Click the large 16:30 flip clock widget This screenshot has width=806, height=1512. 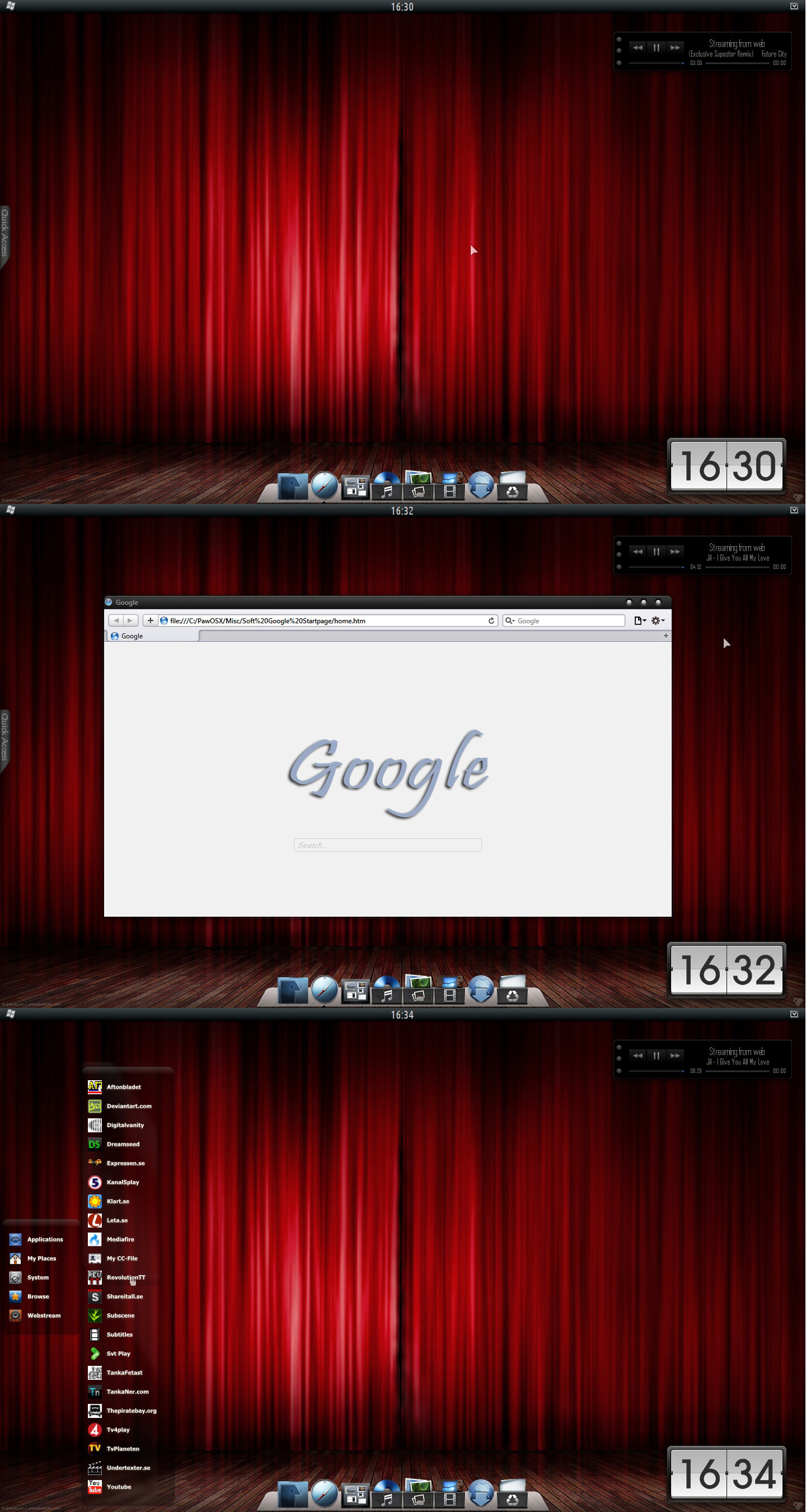pos(727,465)
